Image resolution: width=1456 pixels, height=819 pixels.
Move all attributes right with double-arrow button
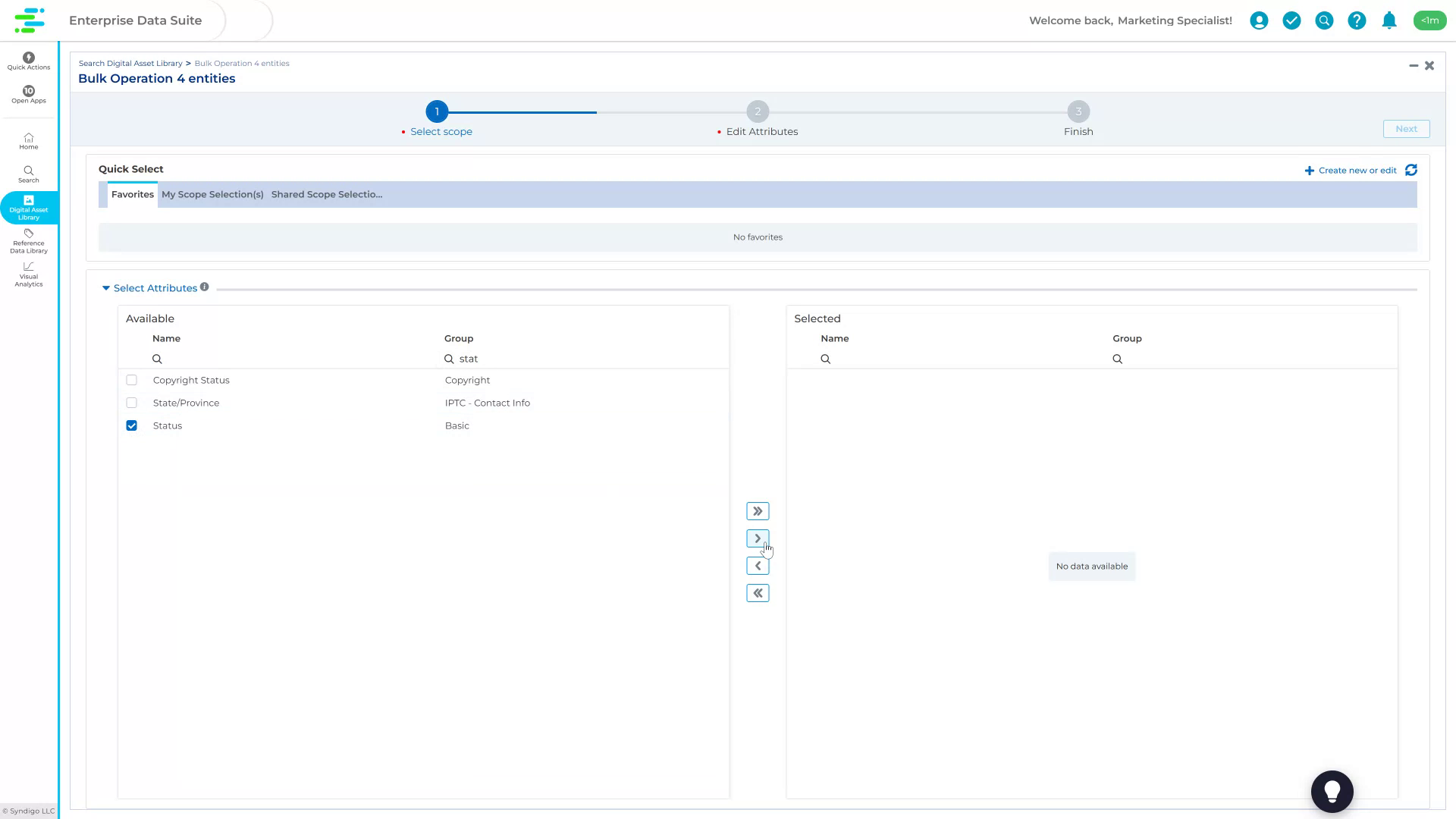(758, 510)
